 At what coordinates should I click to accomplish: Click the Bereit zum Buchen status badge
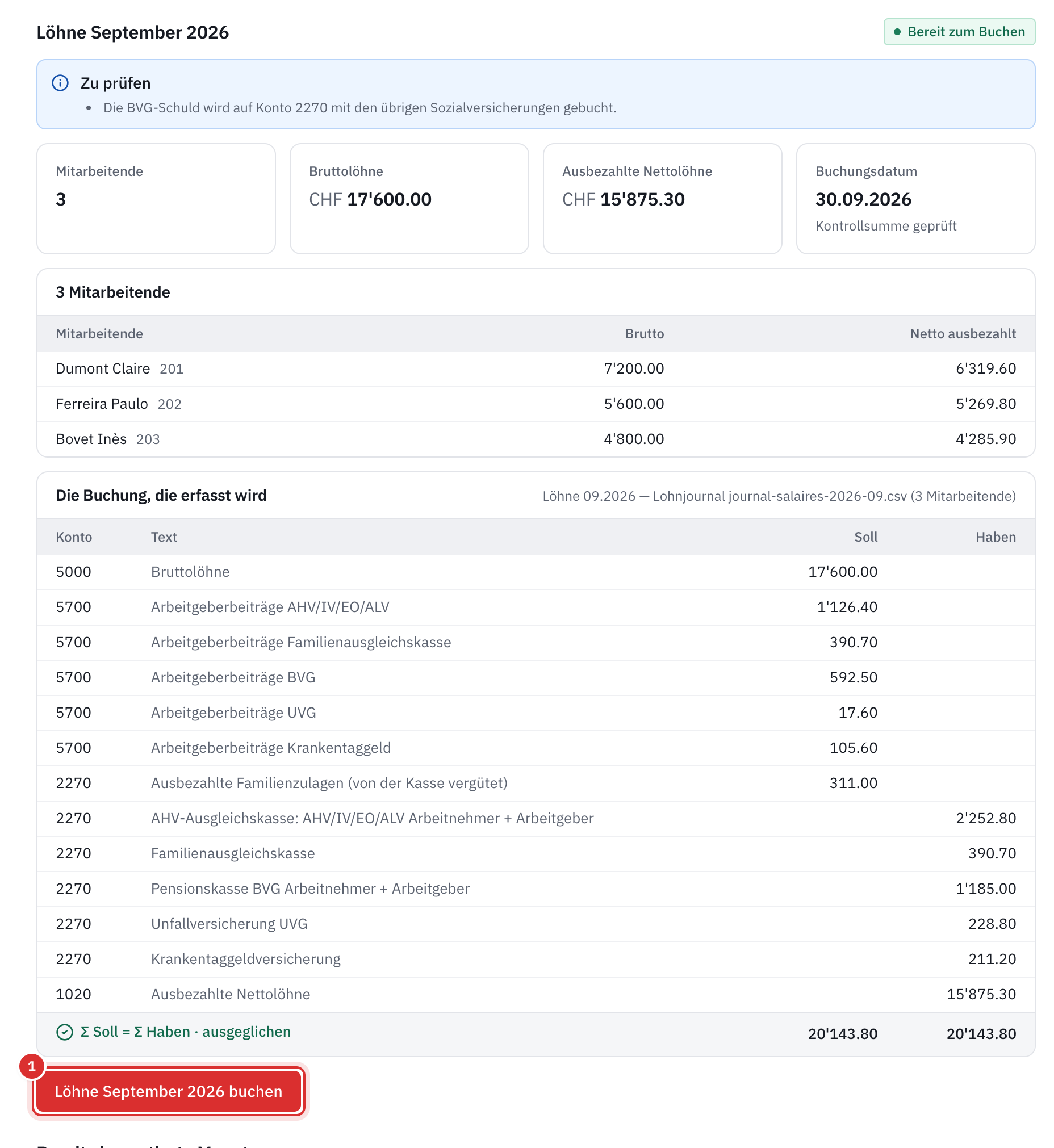(959, 32)
